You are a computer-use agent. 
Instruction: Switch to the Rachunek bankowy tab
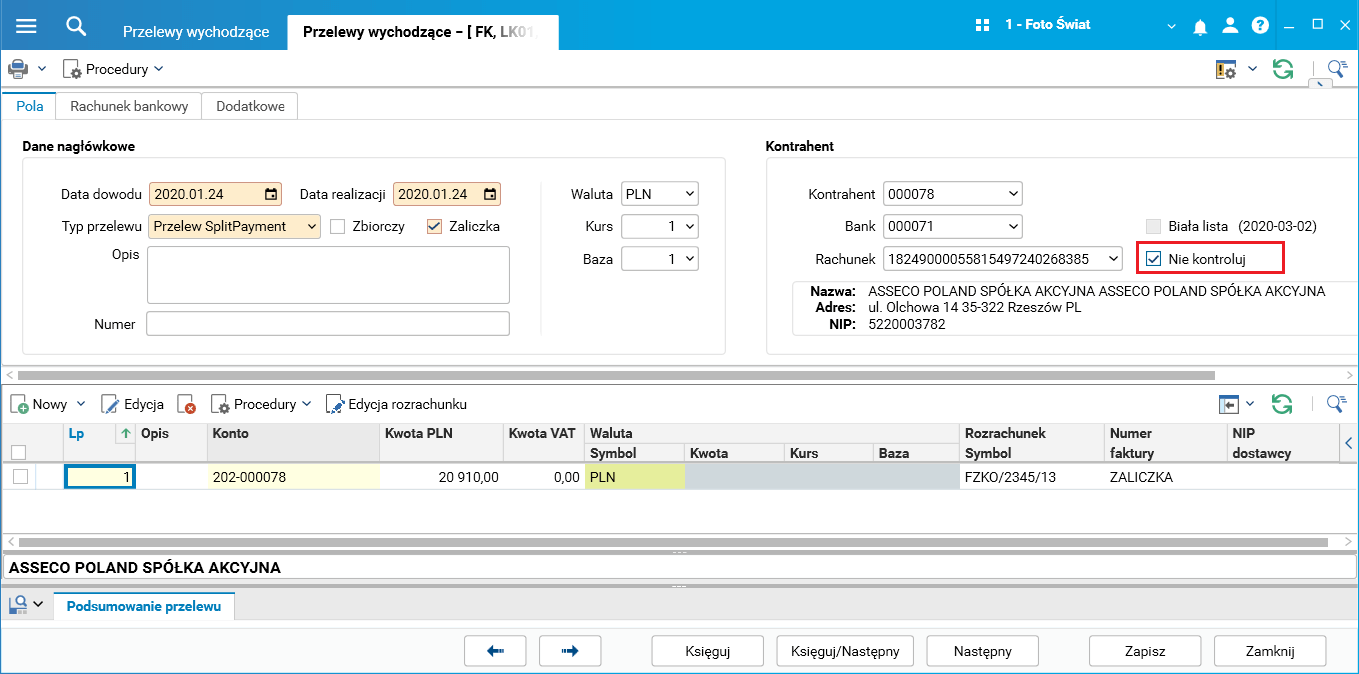coord(129,106)
